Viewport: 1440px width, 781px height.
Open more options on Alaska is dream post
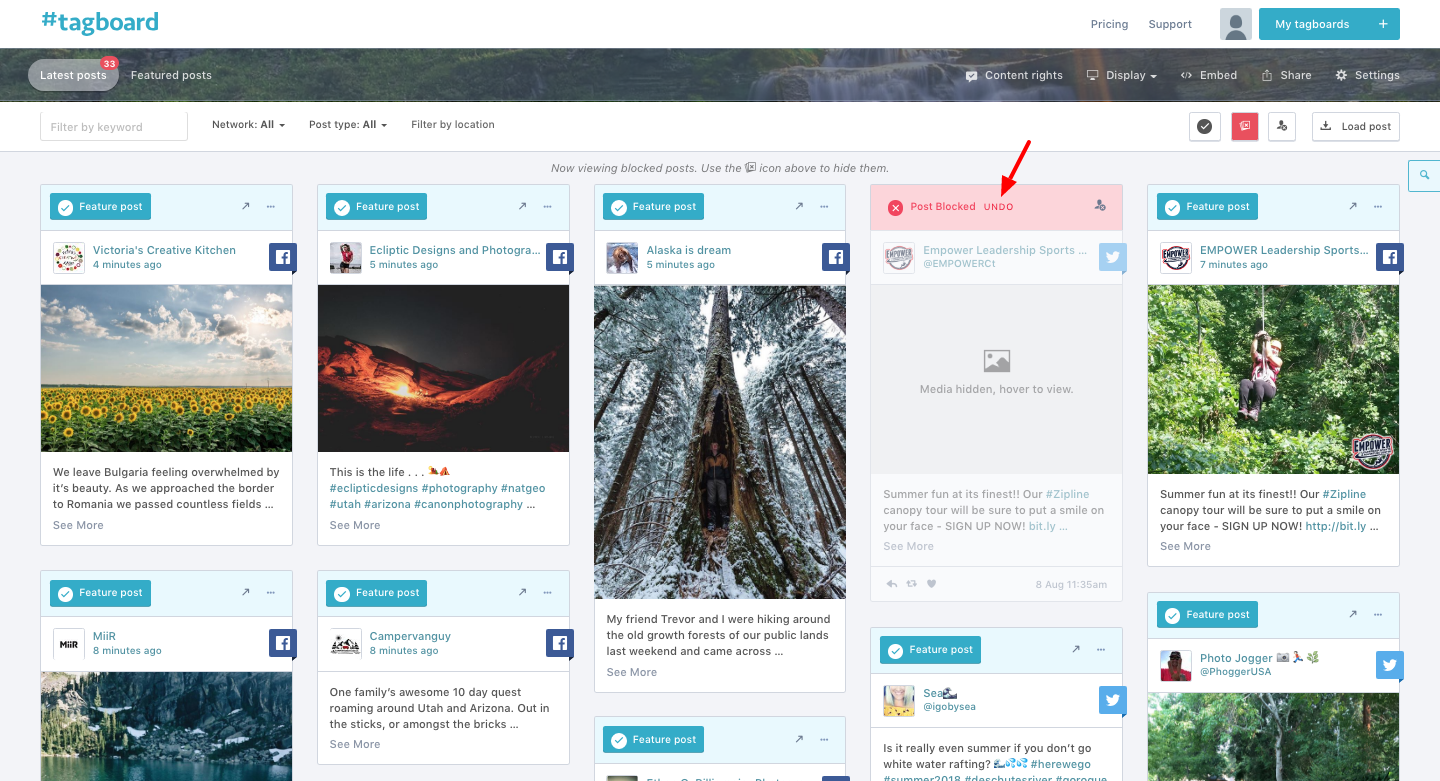[x=825, y=207]
